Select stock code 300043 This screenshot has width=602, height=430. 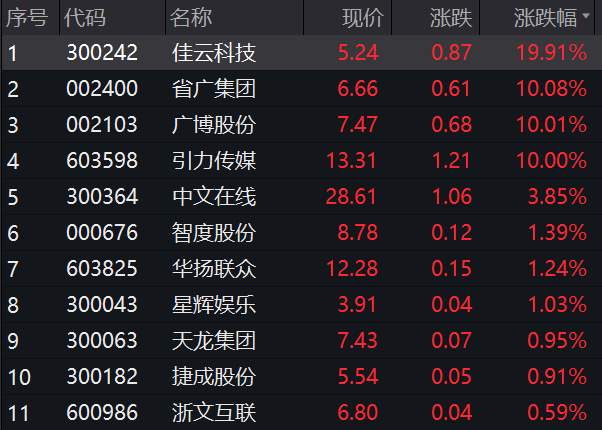click(102, 304)
